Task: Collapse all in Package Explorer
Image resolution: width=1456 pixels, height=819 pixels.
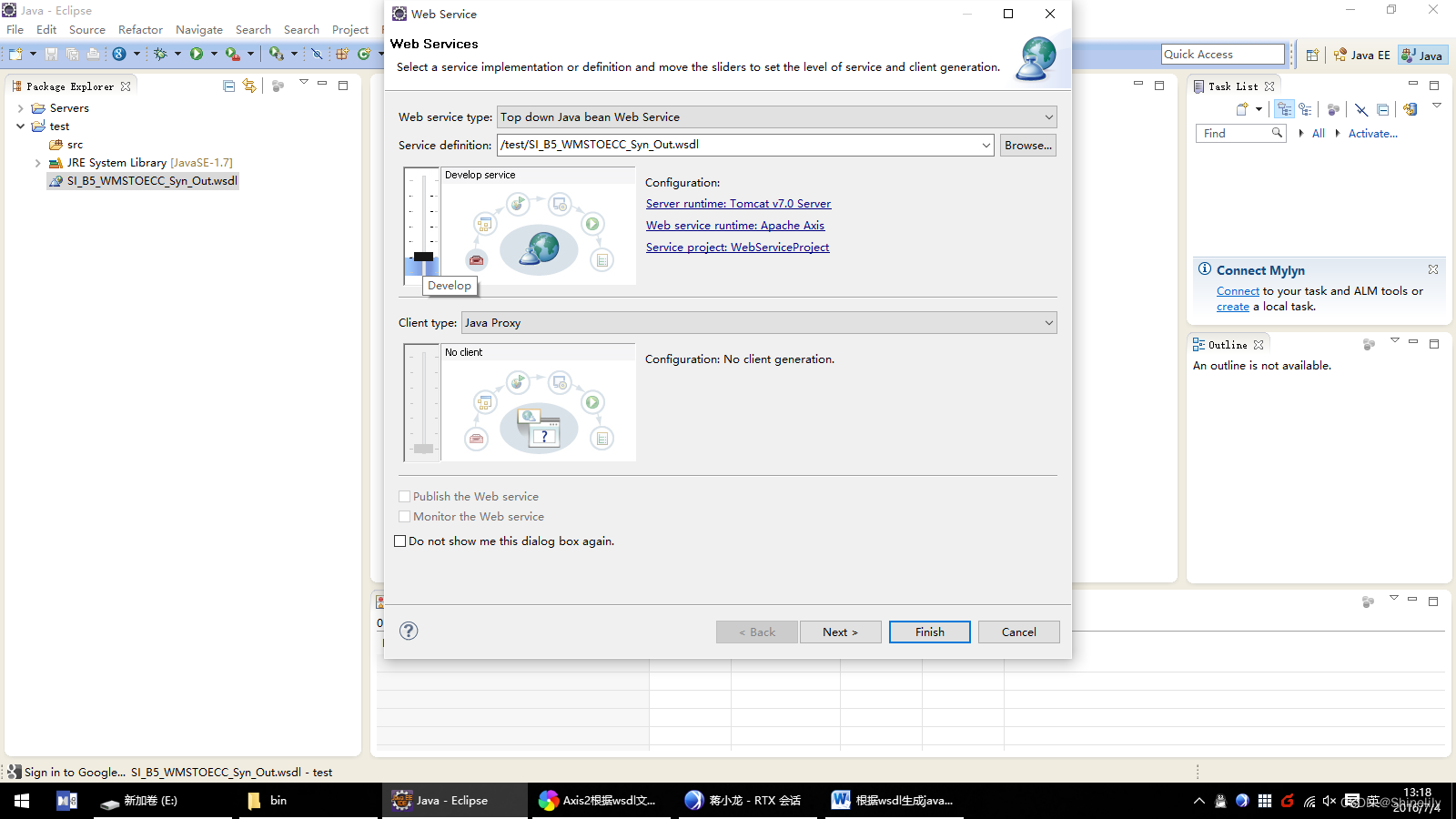Action: (x=228, y=86)
